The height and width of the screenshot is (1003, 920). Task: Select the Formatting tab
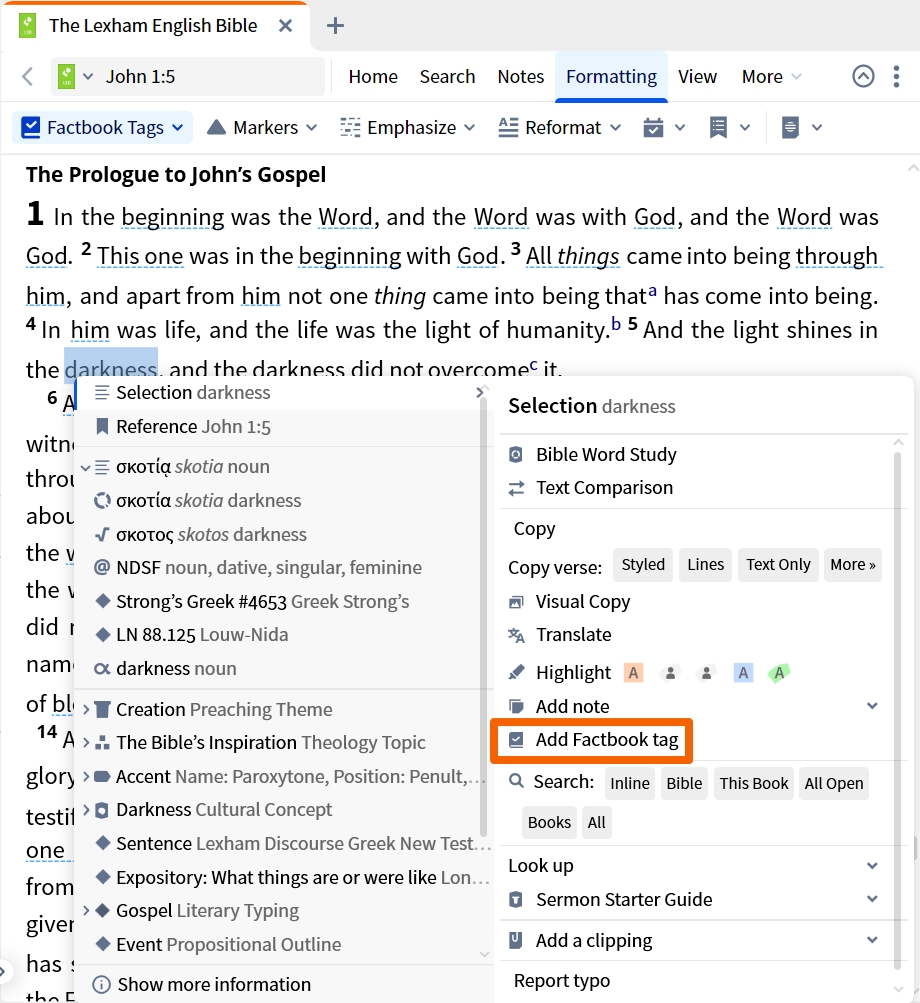click(611, 77)
